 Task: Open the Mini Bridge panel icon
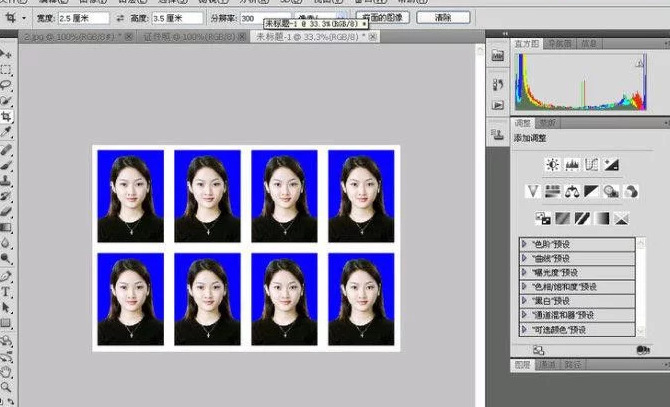(x=498, y=56)
